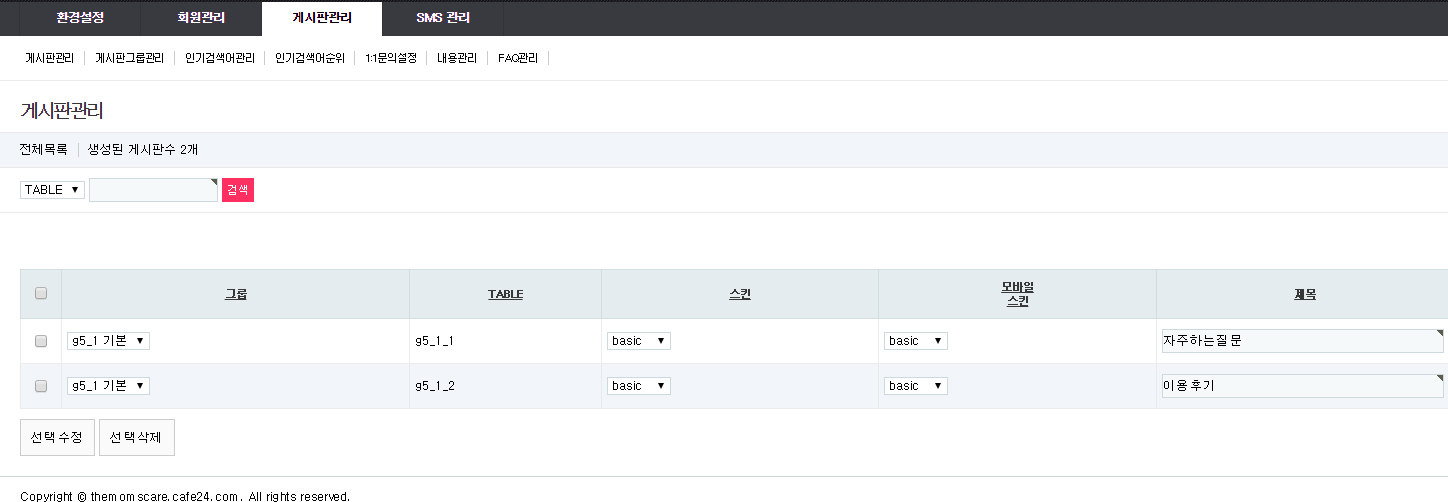
Task: Open 모바일 스킨 dropdown for g5_1_1 row
Action: point(916,341)
